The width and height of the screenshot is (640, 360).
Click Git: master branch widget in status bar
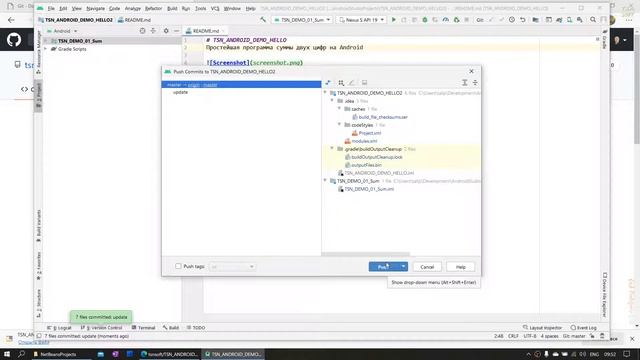(x=574, y=336)
